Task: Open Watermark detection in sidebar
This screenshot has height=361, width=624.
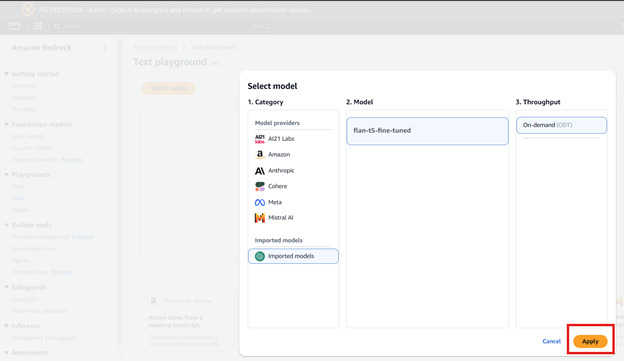Action: click(x=40, y=310)
